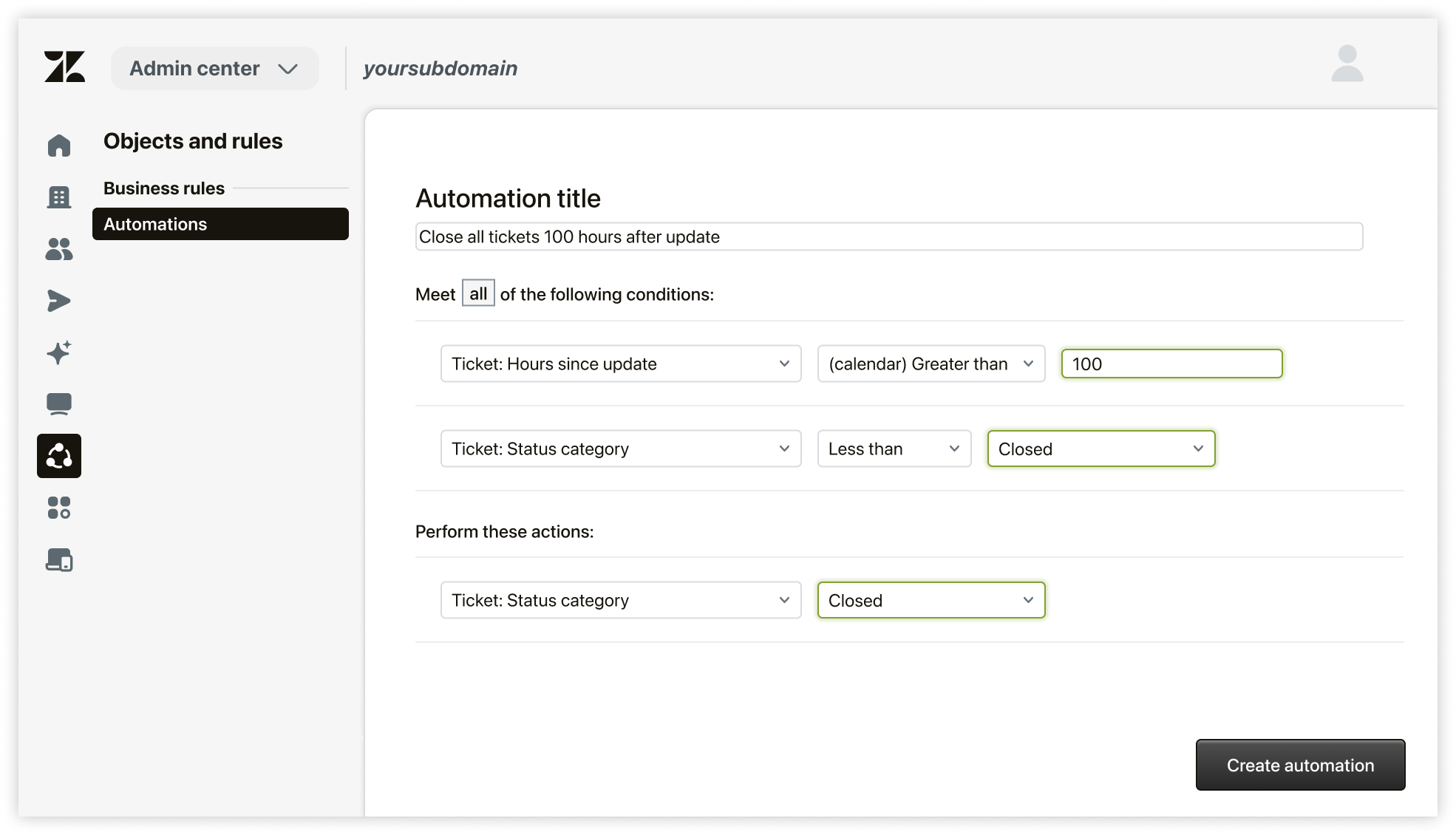
Task: Open the Apps and integrations icon
Action: 59,508
